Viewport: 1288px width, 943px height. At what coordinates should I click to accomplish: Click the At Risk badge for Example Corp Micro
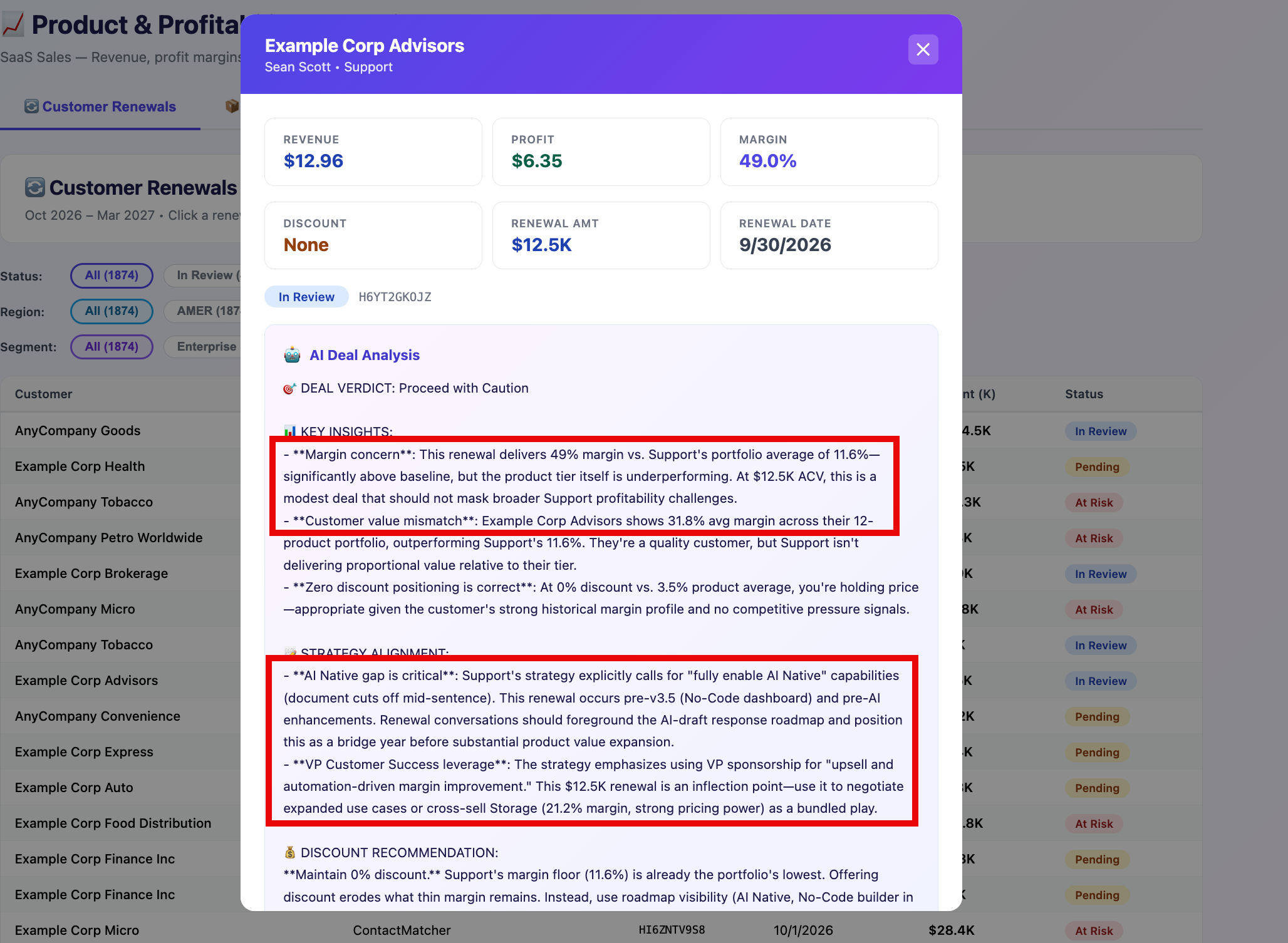click(x=1094, y=930)
